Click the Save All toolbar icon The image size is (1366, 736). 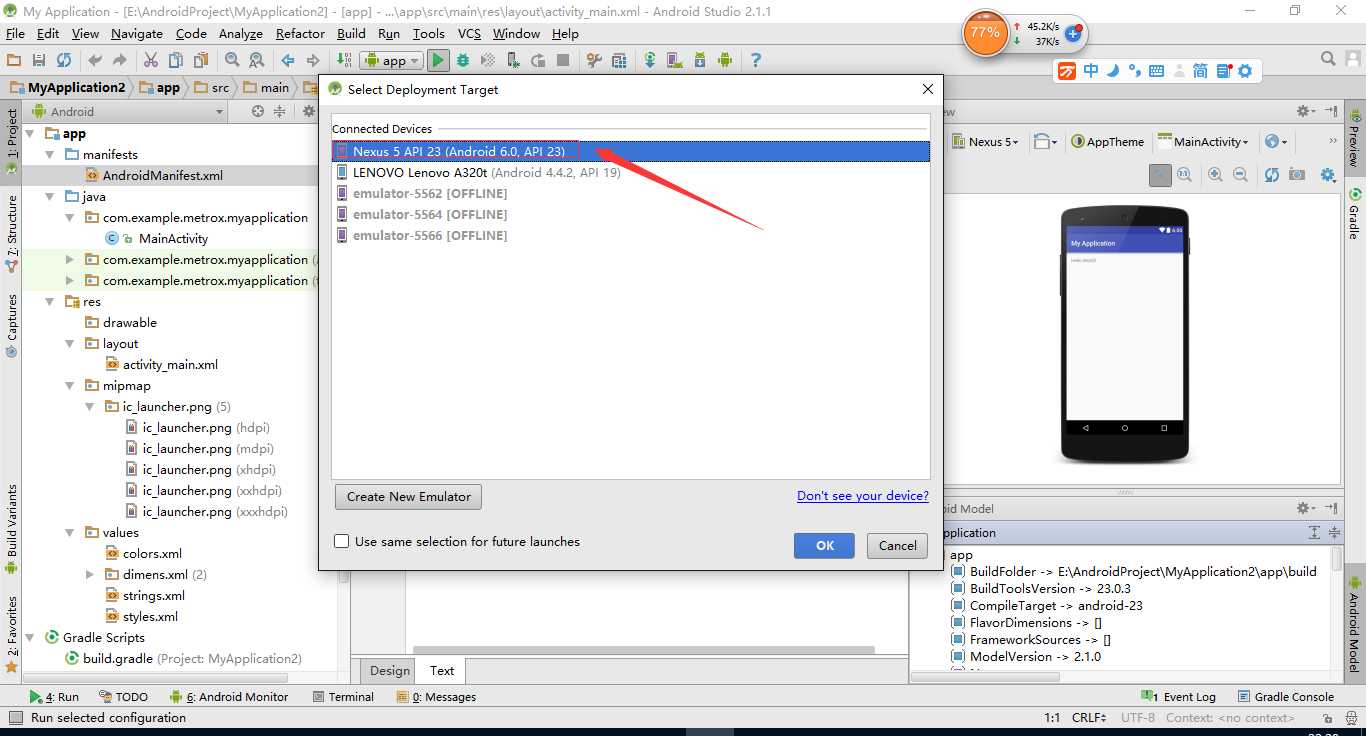(39, 60)
